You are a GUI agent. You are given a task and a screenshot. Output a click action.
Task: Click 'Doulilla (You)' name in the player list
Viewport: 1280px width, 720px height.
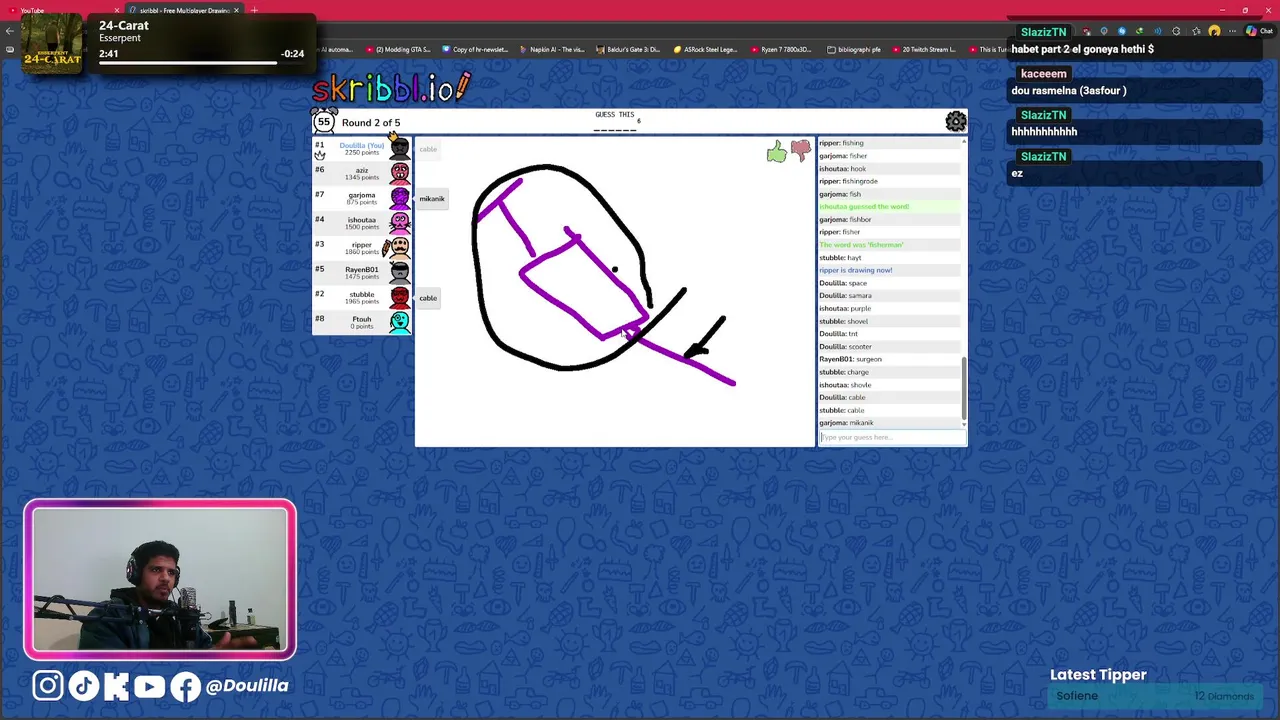(x=361, y=145)
